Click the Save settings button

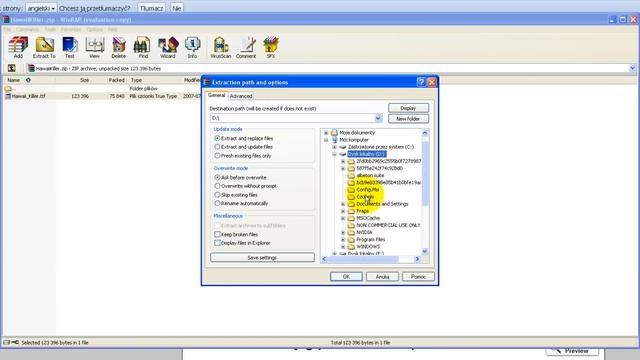[262, 258]
